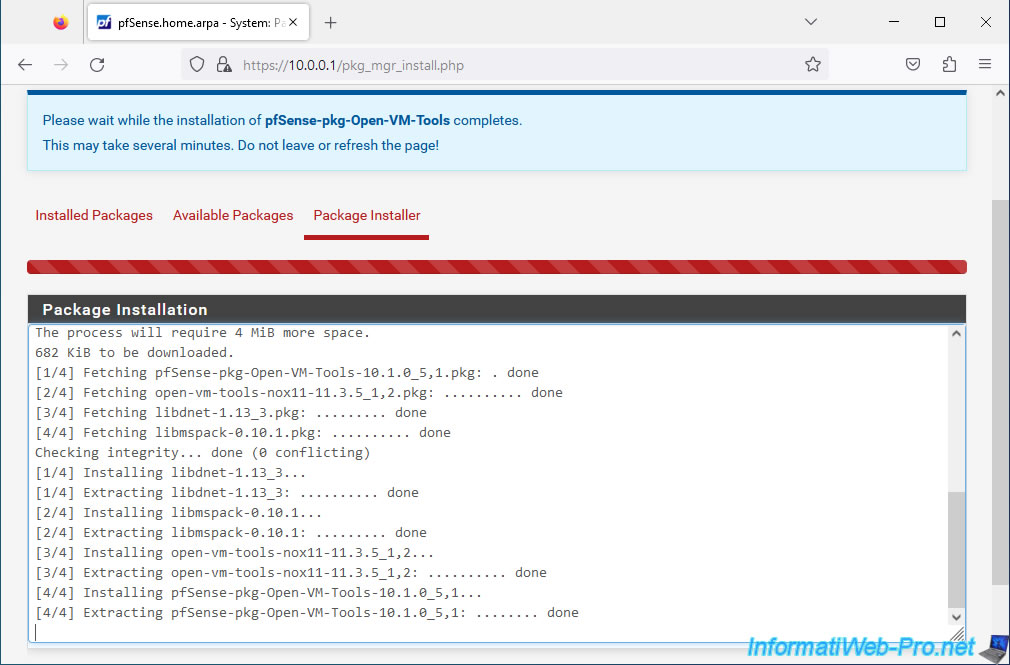Close the pfSense.home.arpa browser tab

[x=293, y=23]
